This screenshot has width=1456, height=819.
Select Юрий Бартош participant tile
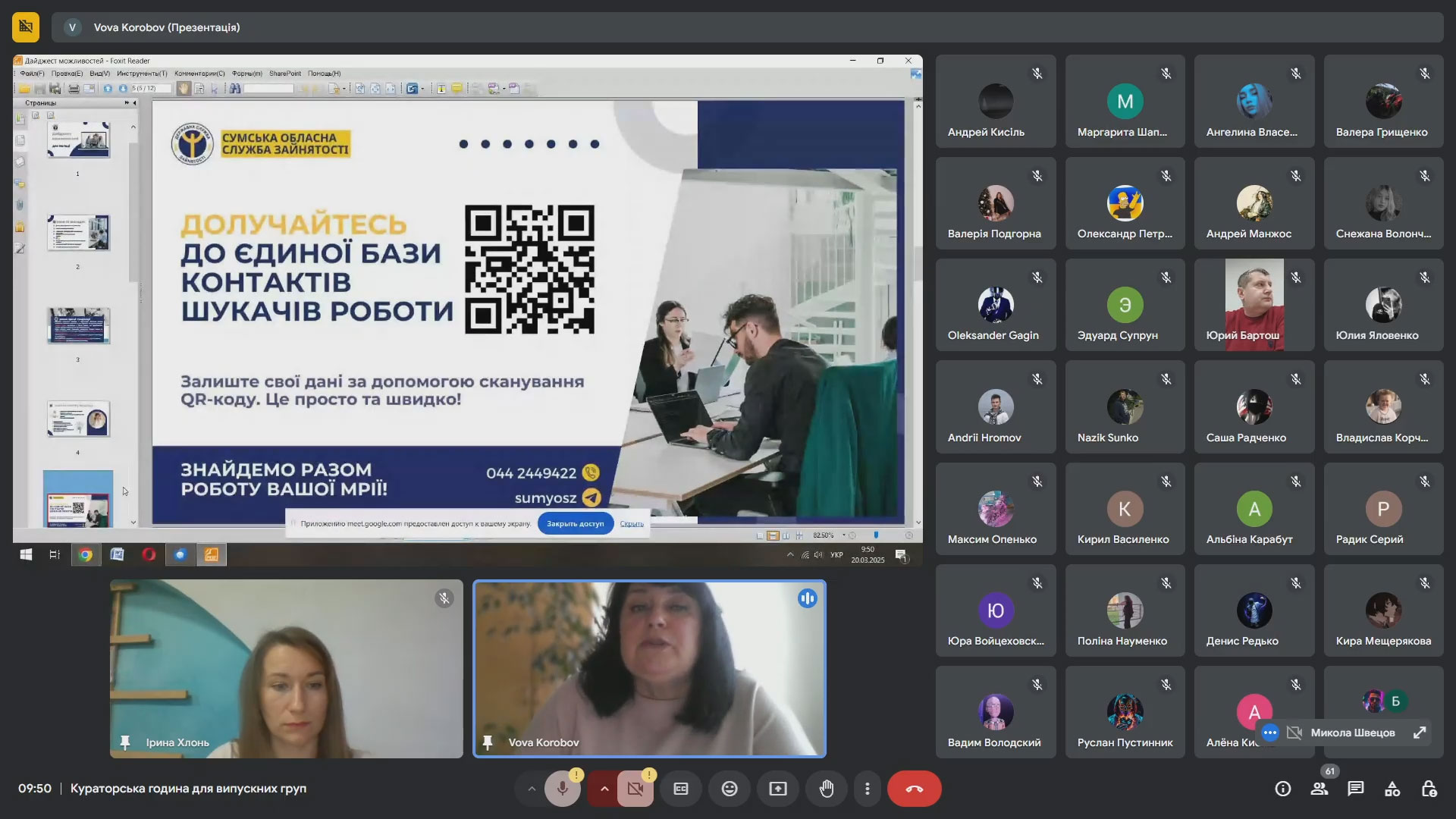coord(1254,305)
